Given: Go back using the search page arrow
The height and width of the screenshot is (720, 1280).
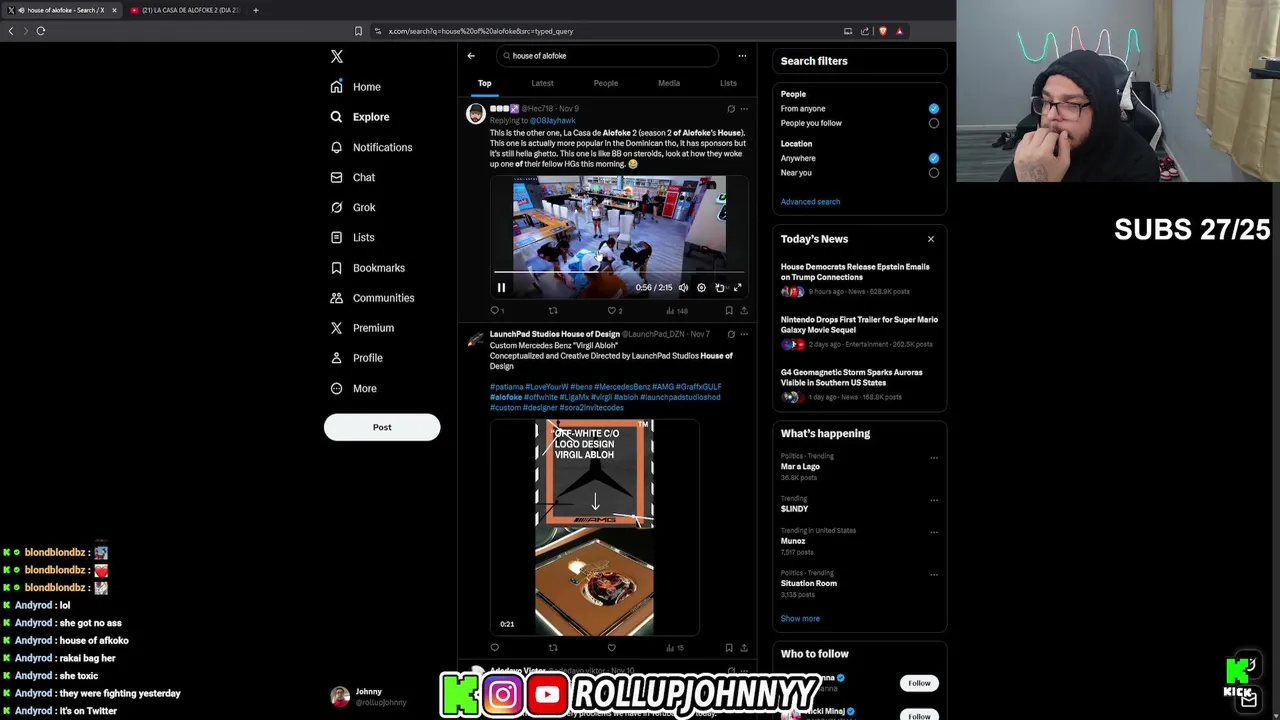Looking at the screenshot, I should click(x=471, y=56).
